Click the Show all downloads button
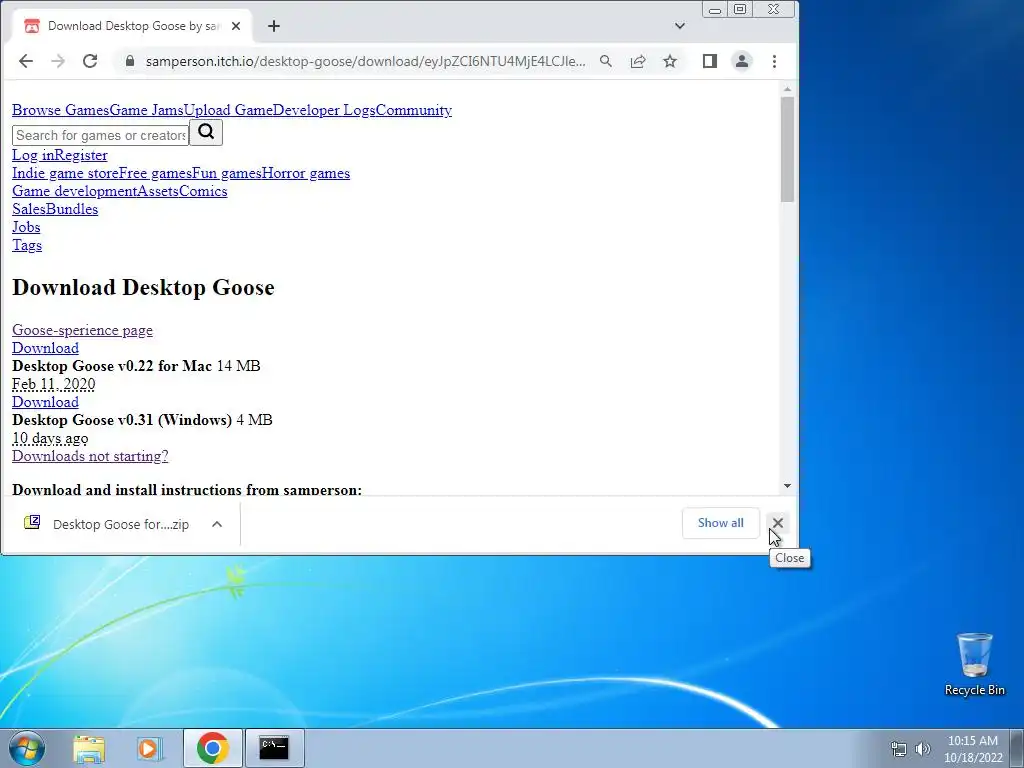This screenshot has height=768, width=1024. (720, 523)
